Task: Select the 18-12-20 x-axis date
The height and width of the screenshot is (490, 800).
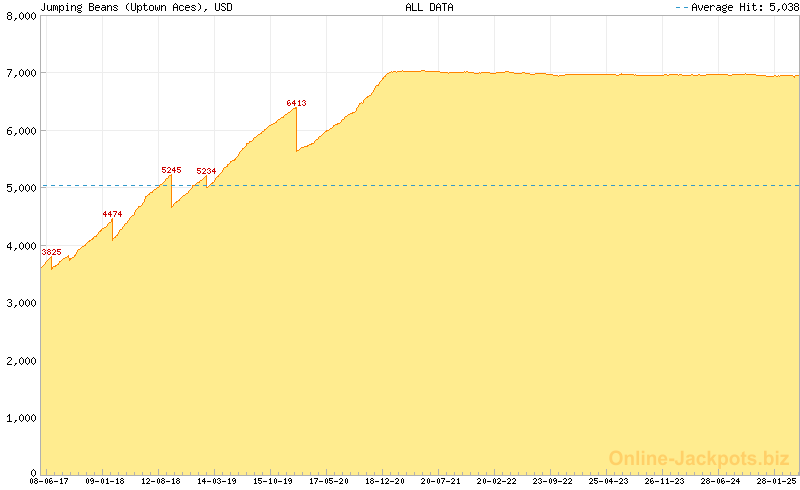Action: pos(385,481)
